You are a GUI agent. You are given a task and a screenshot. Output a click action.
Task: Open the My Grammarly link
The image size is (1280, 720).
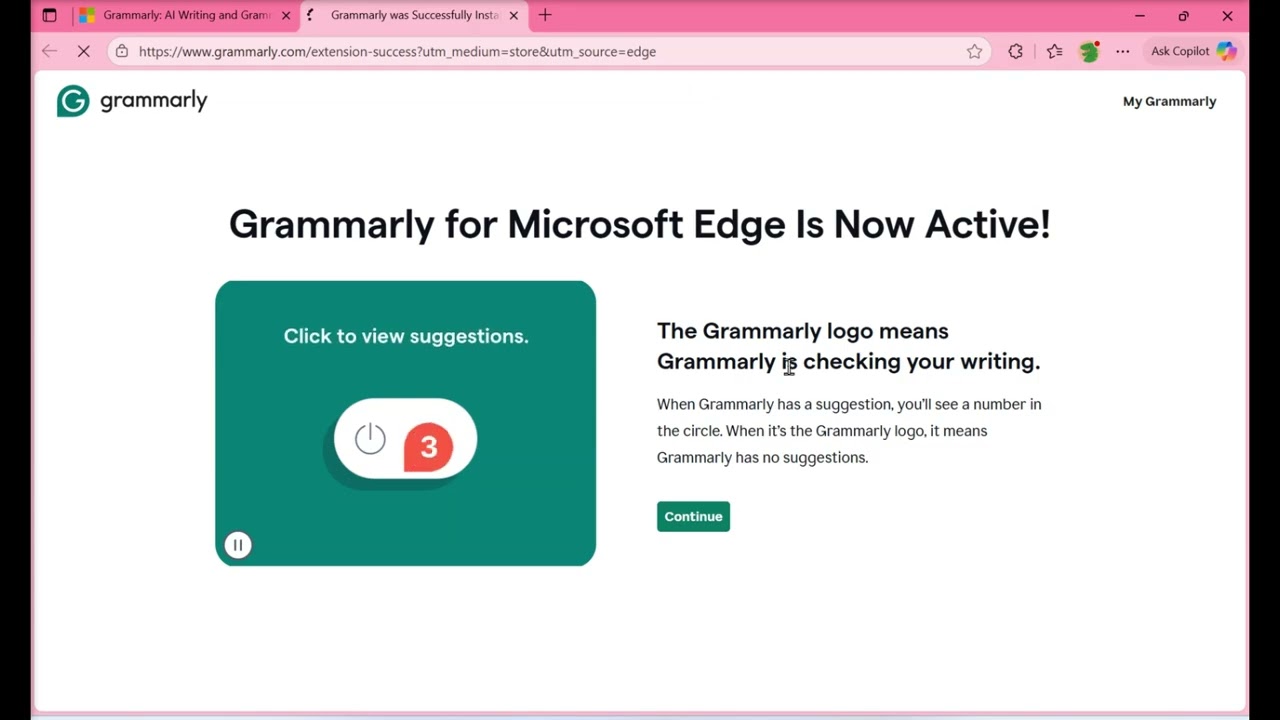pos(1169,101)
